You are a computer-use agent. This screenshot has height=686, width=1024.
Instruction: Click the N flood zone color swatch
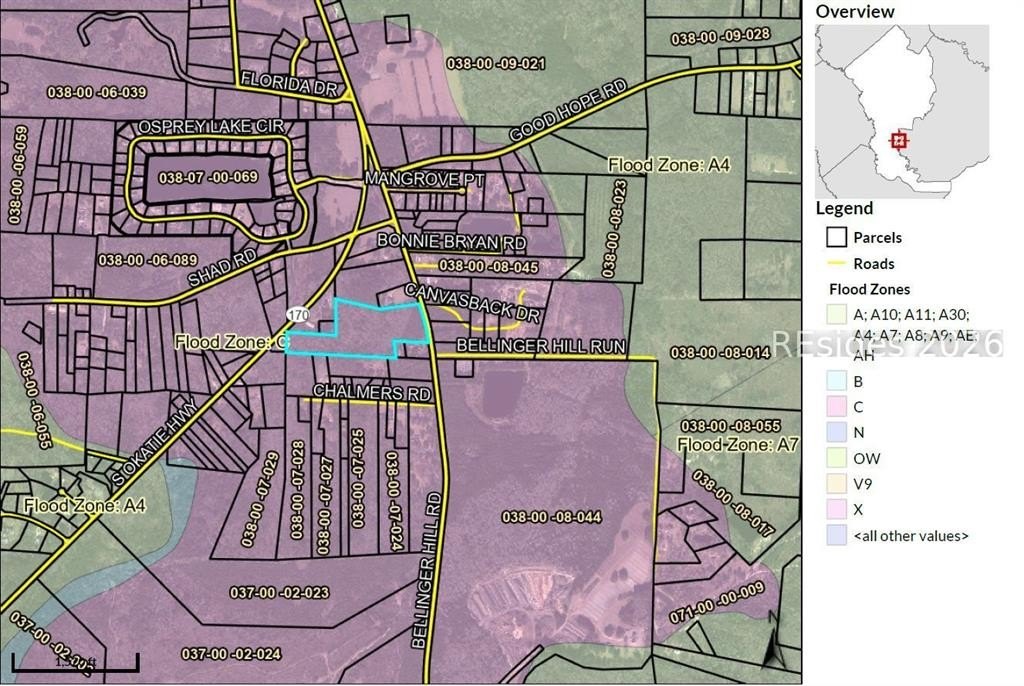pos(837,432)
